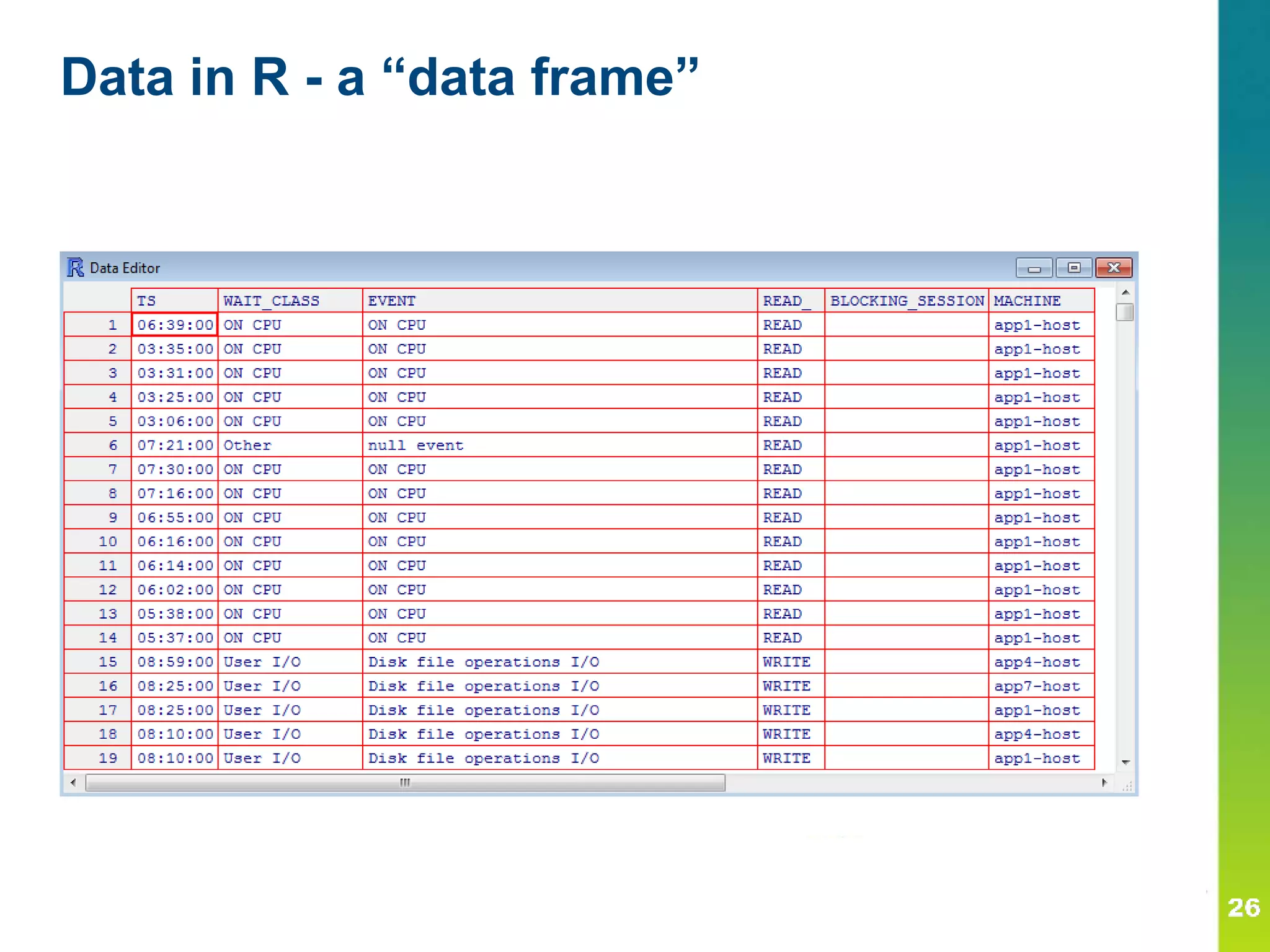The width and height of the screenshot is (1270, 952).
Task: Click the highlighted cell 06:39:00
Action: (174, 325)
